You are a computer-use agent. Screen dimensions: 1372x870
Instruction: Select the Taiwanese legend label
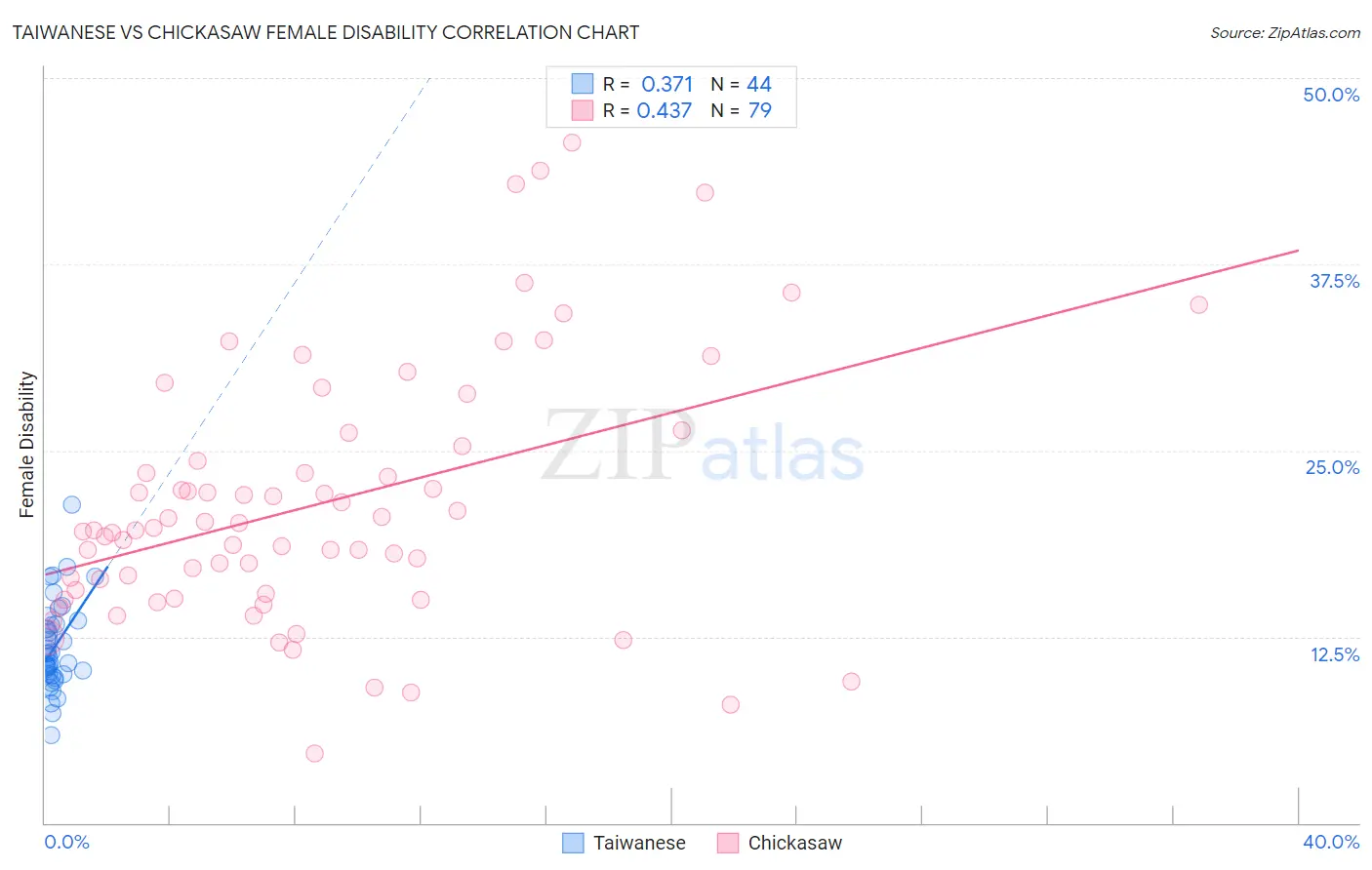coord(639,843)
